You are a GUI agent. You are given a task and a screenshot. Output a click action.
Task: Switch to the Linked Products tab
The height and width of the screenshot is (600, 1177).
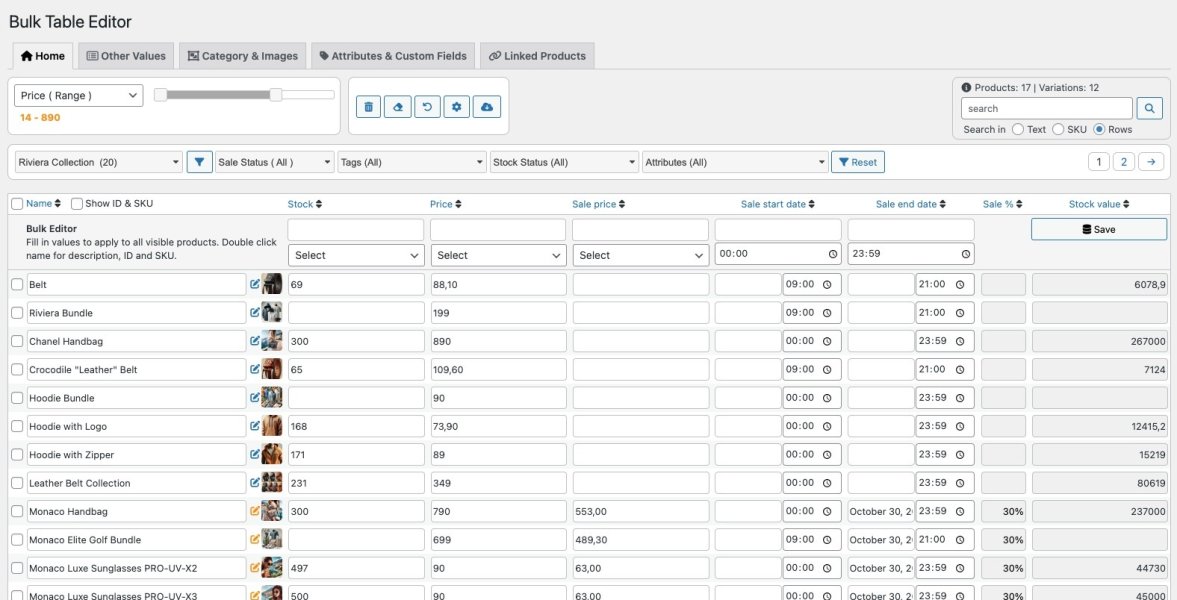(537, 55)
